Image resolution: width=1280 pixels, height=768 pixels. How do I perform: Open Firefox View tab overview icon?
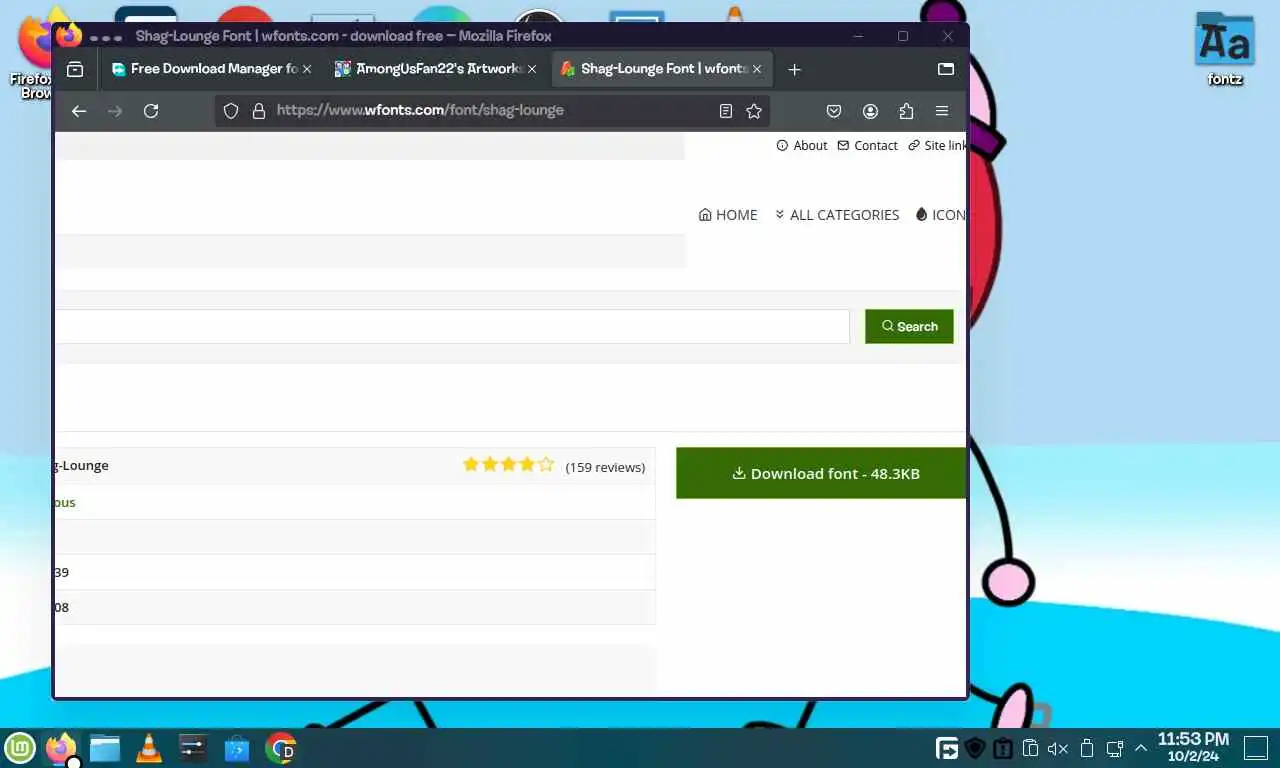tap(75, 69)
